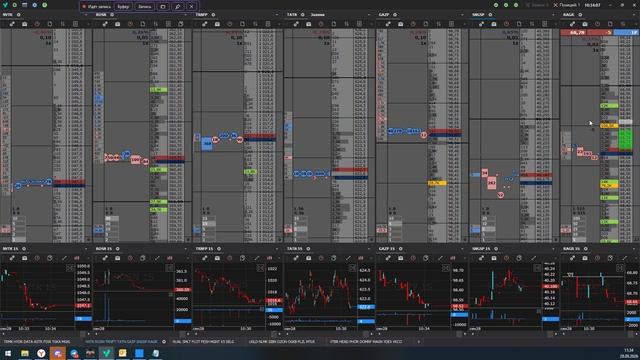The width and height of the screenshot is (640, 360).
Task: Click the camera icon in SNGSP order book toolbar
Action: click(494, 24)
